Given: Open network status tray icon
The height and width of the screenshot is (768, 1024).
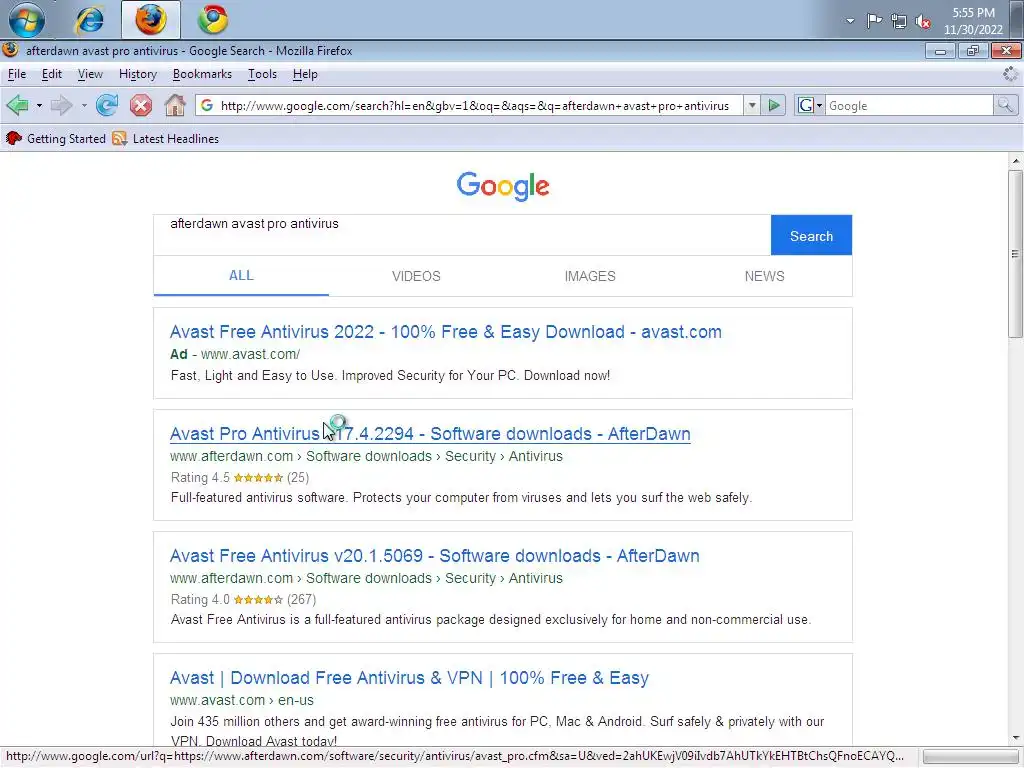Looking at the screenshot, I should click(x=899, y=22).
